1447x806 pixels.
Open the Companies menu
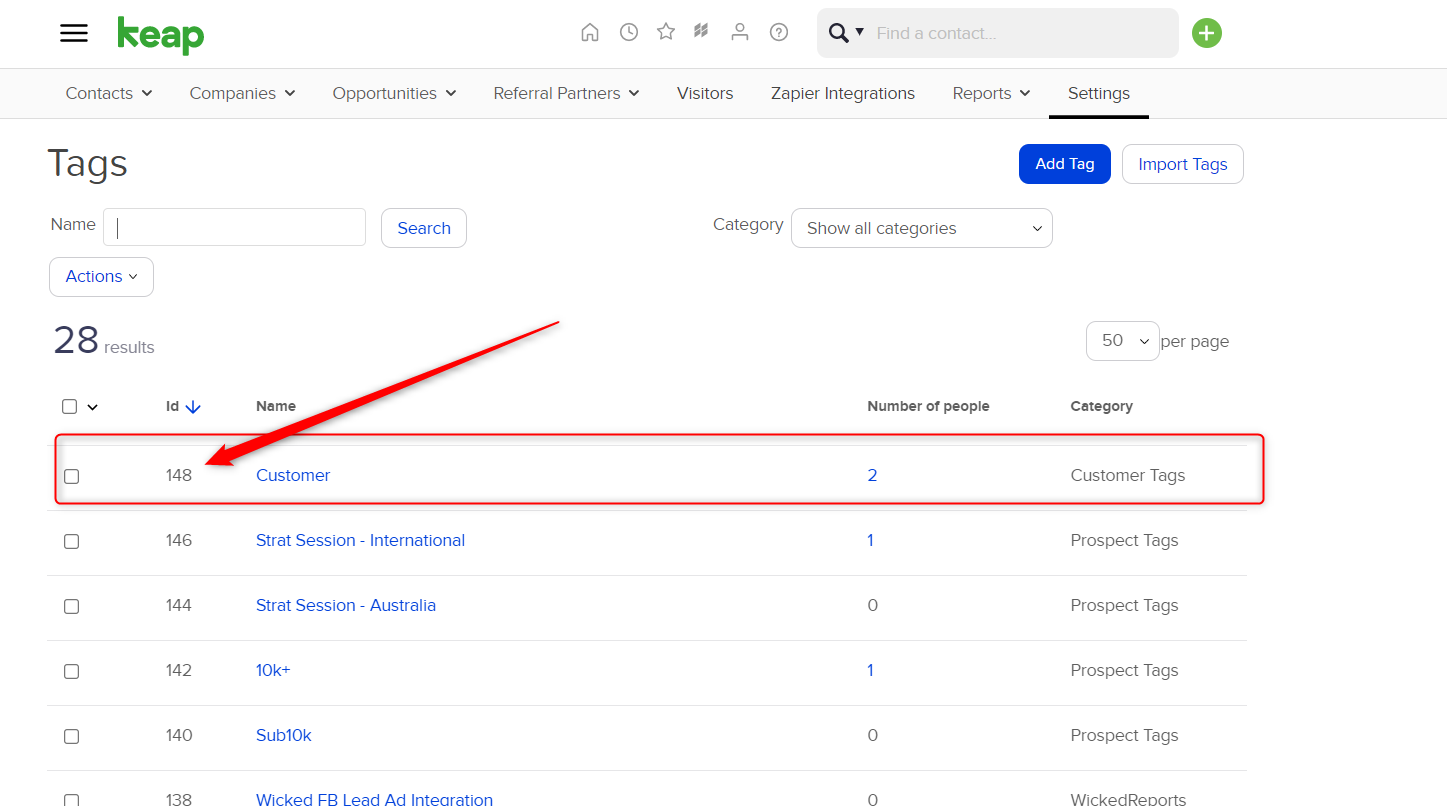tap(243, 93)
